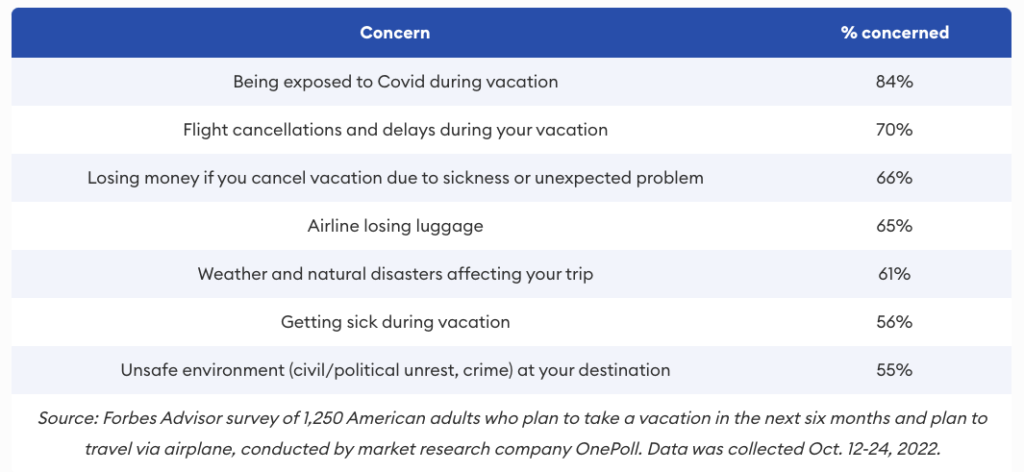Screen dimensions: 1024x472
Task: Click the 70% value cell
Action: click(894, 130)
